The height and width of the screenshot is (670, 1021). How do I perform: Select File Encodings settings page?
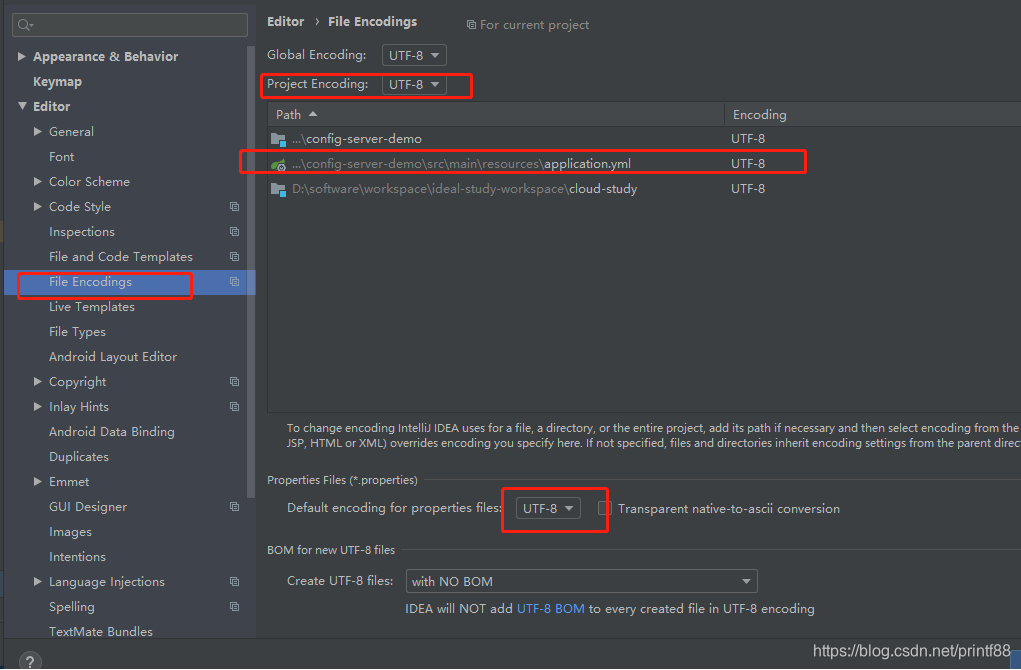pos(91,282)
